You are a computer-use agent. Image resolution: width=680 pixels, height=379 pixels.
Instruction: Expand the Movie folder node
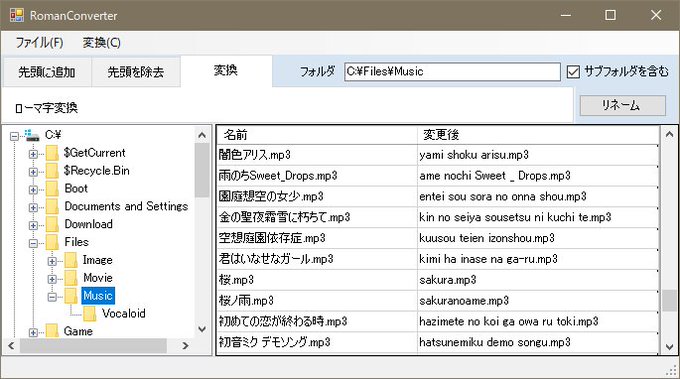52,279
